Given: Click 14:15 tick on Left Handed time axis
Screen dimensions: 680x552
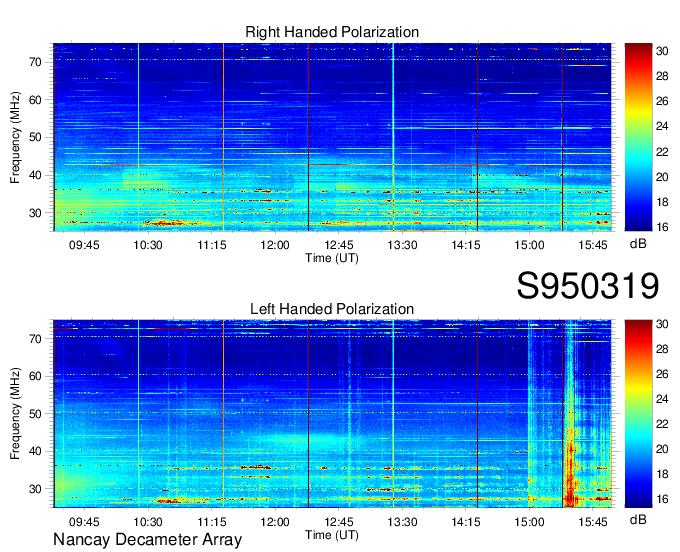Looking at the screenshot, I should tap(466, 522).
